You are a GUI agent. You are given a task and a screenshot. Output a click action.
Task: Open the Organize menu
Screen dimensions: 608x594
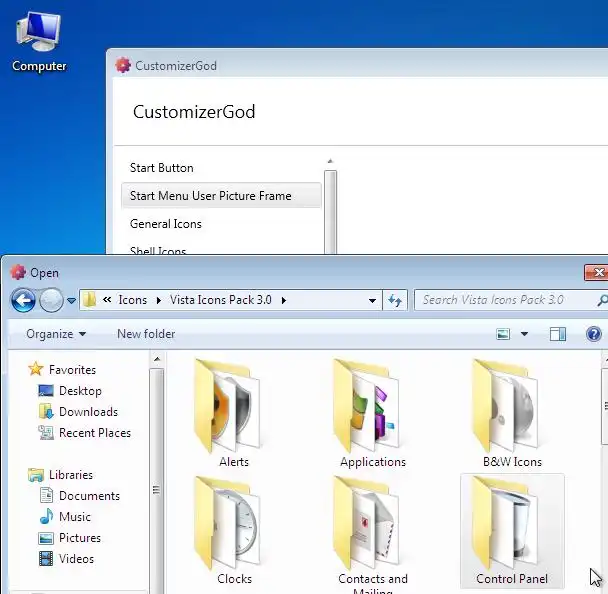(56, 334)
